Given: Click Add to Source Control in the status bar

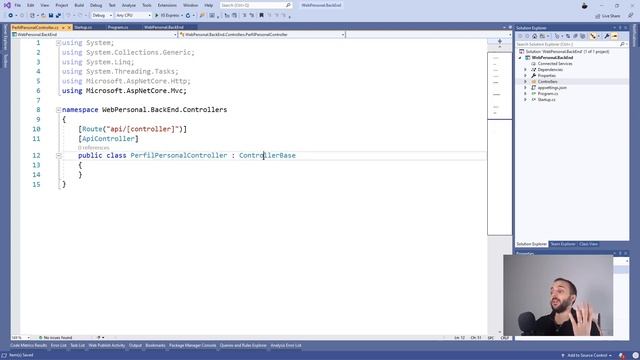Looking at the screenshot, I should point(587,356).
